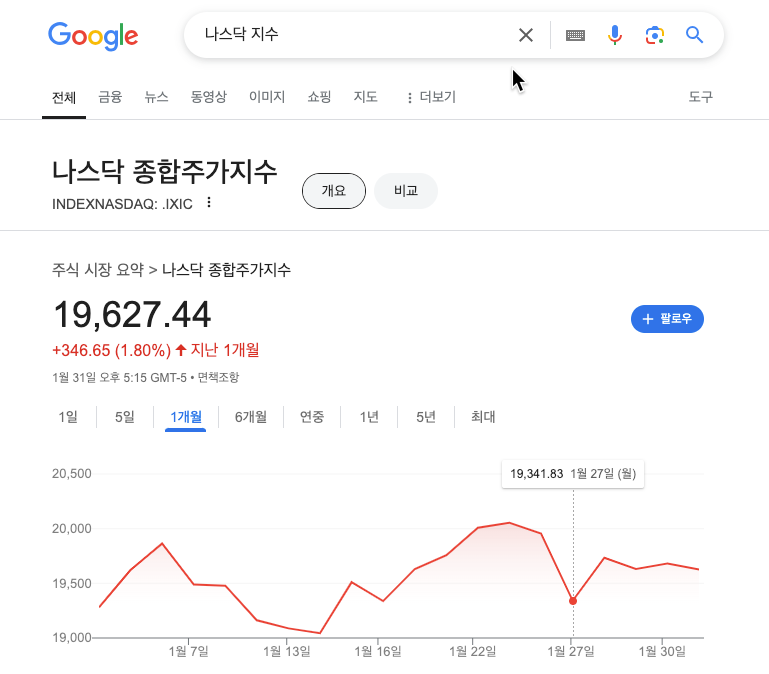Open the 도구 search tools
Screen dimensions: 769x674
(700, 97)
